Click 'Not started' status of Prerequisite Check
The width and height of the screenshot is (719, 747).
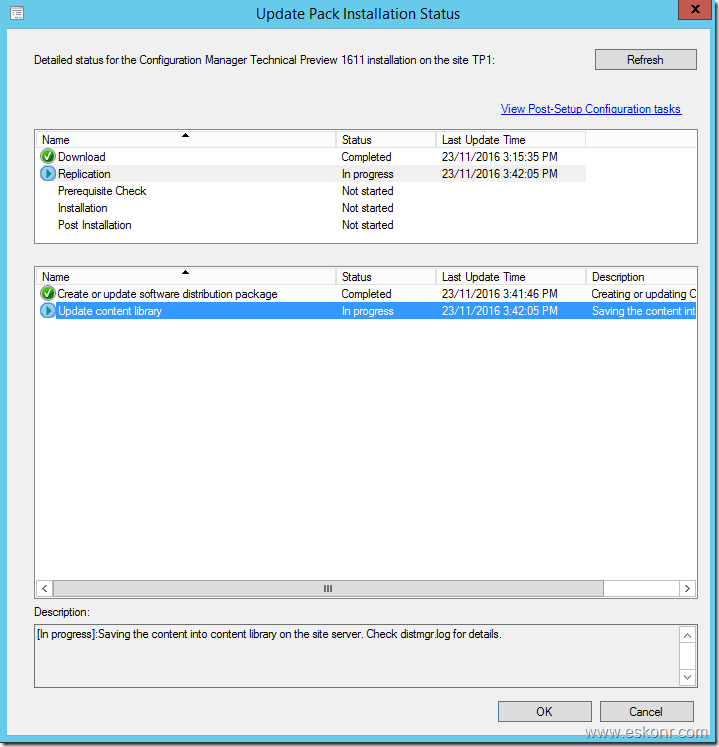pyautogui.click(x=367, y=191)
